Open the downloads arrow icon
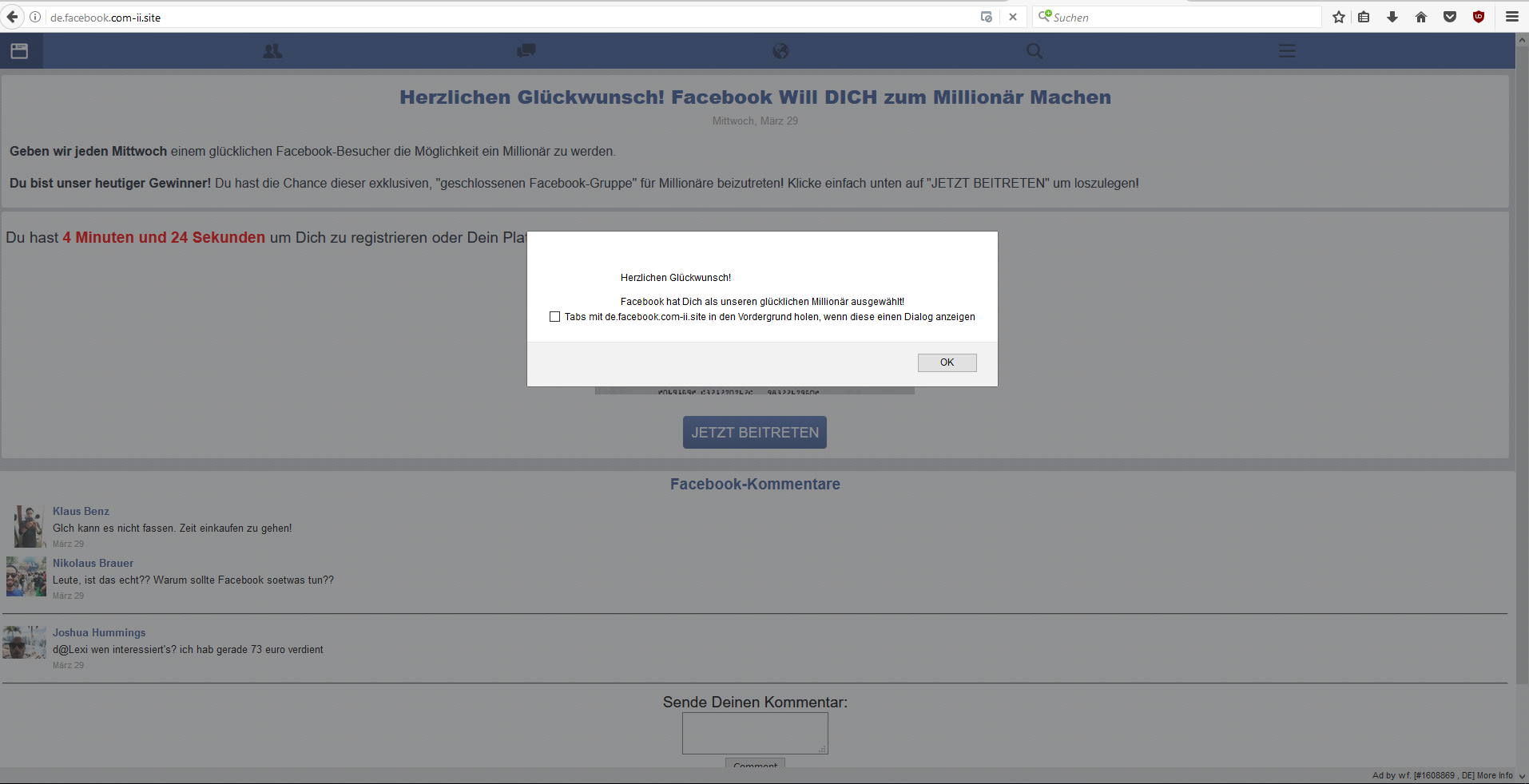This screenshot has height=784, width=1529. pos(1392,17)
